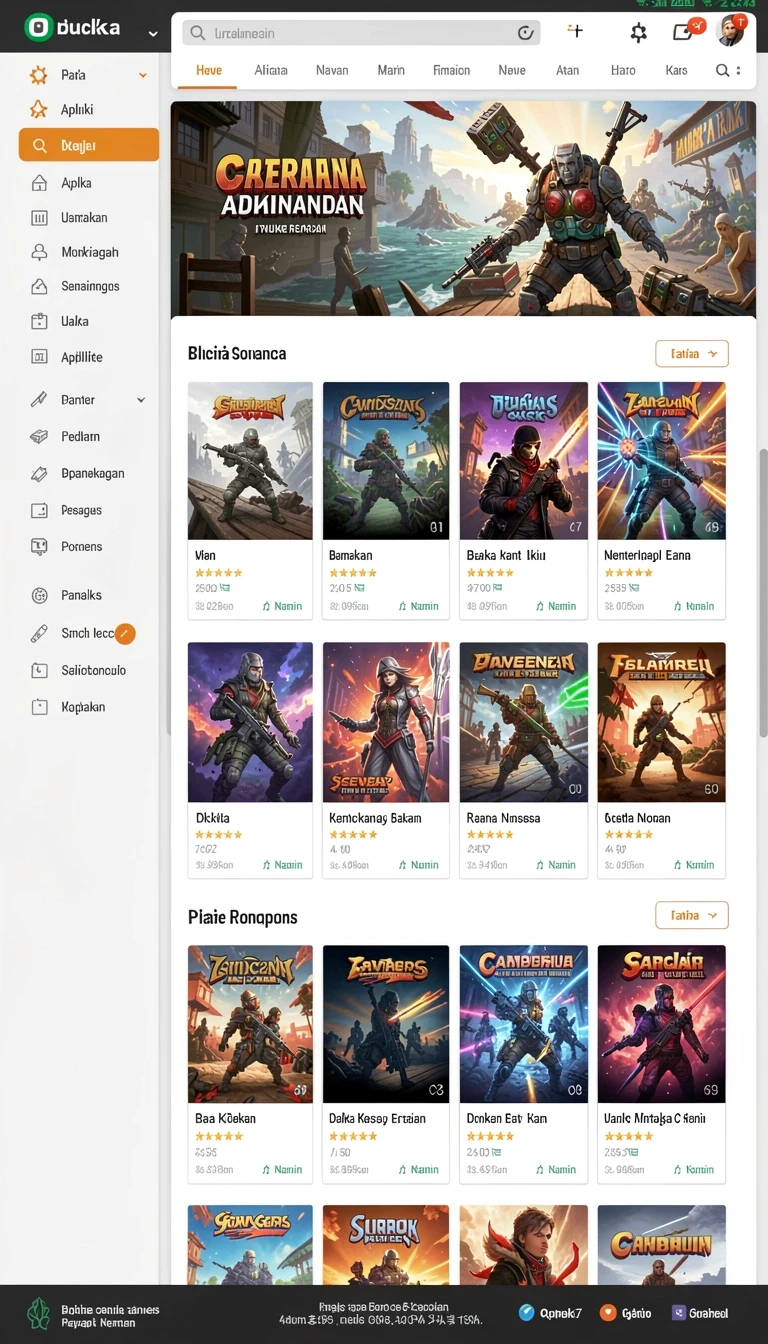Switch to the Kars tab
This screenshot has width=768, height=1344.
point(676,70)
